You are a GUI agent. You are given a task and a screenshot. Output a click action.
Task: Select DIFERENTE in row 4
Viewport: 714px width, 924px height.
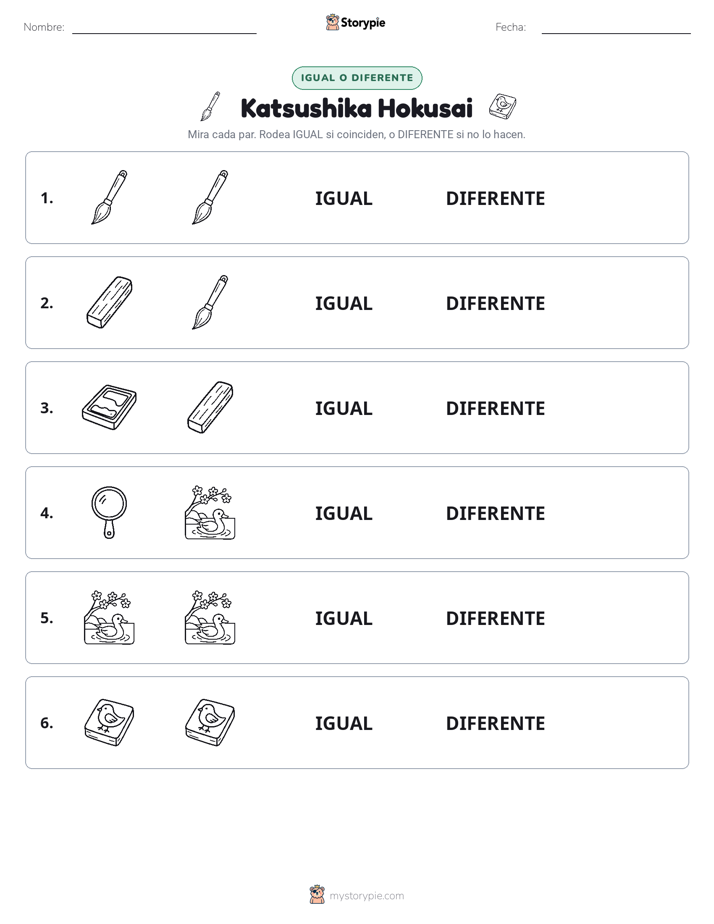[x=495, y=513]
